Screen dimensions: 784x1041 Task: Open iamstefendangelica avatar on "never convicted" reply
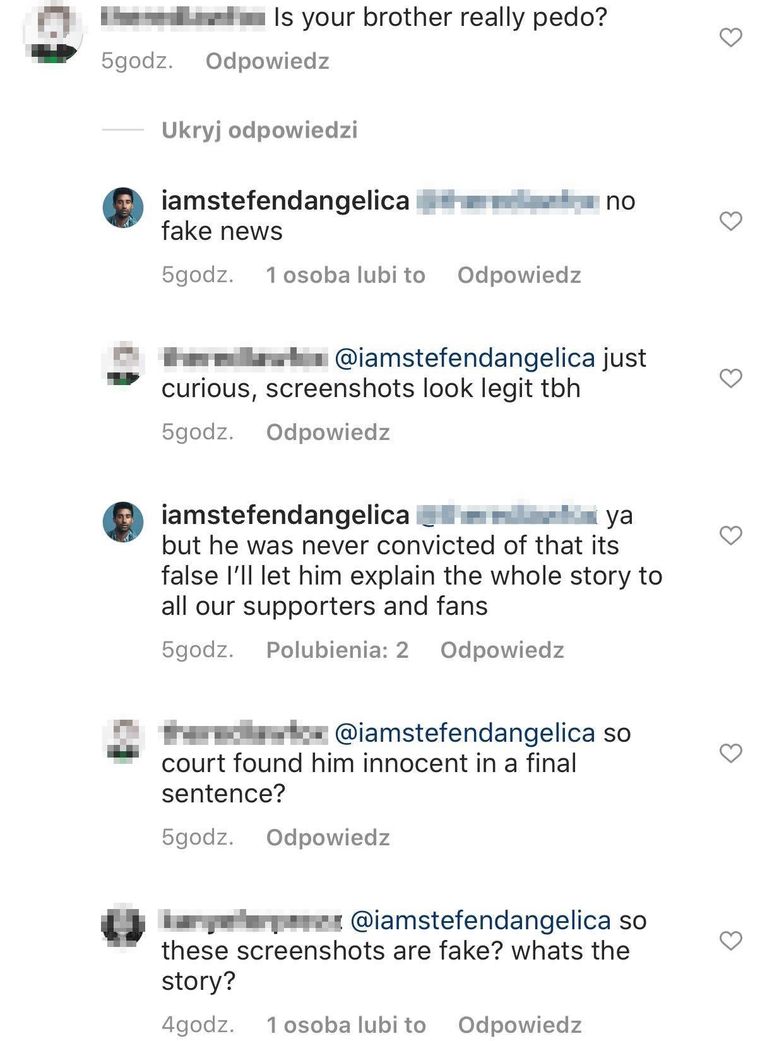click(123, 522)
